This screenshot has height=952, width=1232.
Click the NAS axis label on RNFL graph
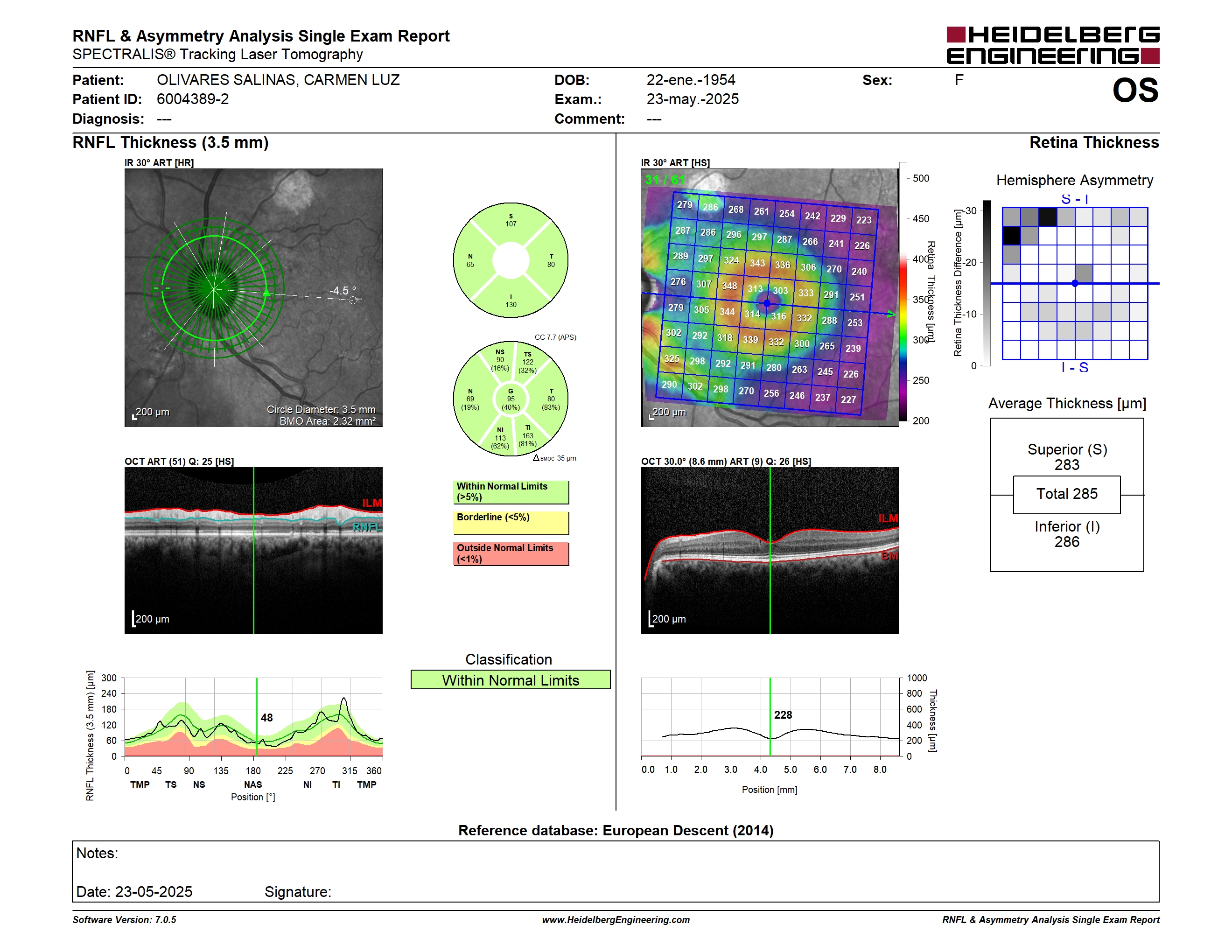[x=253, y=784]
